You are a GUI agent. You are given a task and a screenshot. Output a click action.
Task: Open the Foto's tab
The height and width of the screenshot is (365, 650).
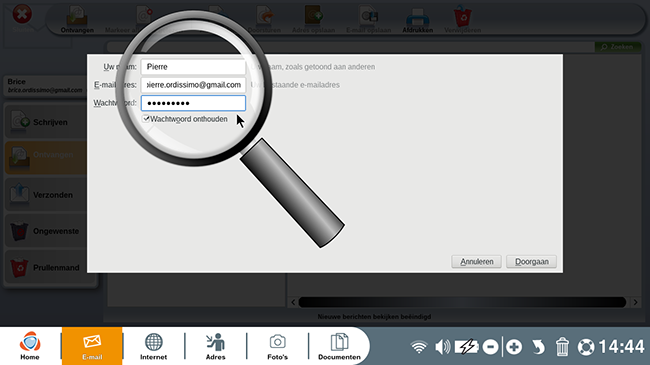[277, 346]
